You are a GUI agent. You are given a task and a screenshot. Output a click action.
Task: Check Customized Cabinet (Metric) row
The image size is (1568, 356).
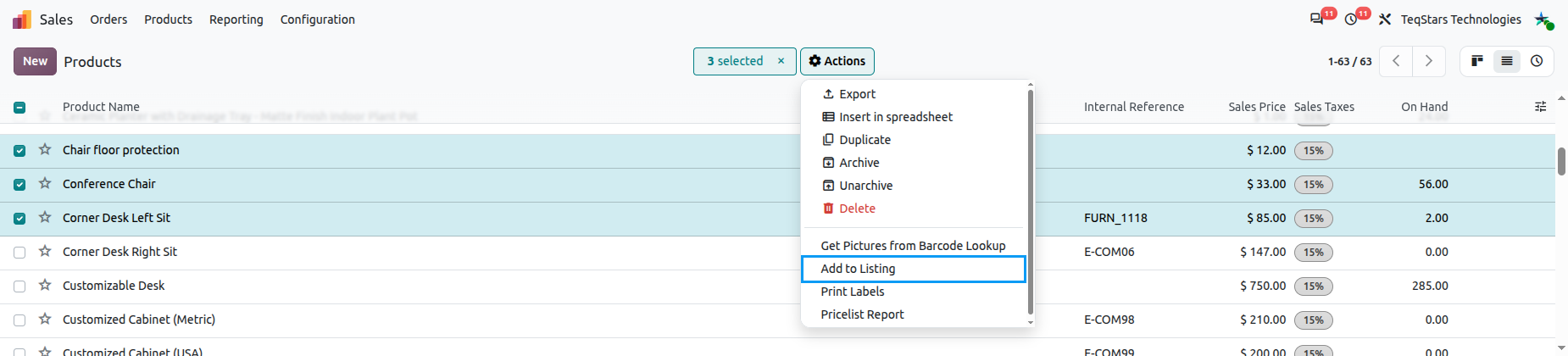pos(19,320)
